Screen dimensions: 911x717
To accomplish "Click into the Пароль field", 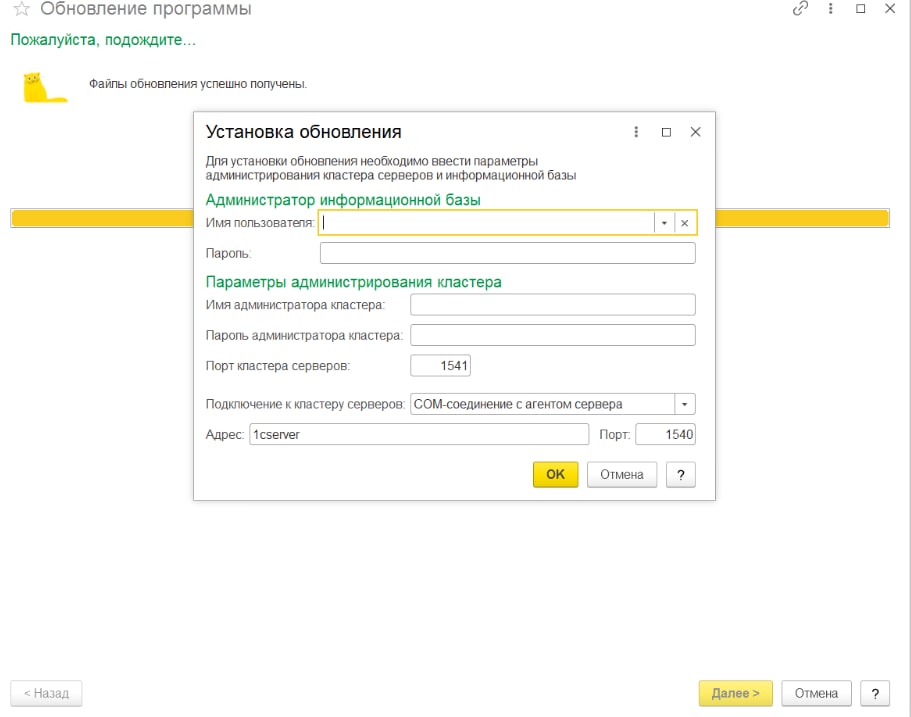I will click(x=507, y=253).
